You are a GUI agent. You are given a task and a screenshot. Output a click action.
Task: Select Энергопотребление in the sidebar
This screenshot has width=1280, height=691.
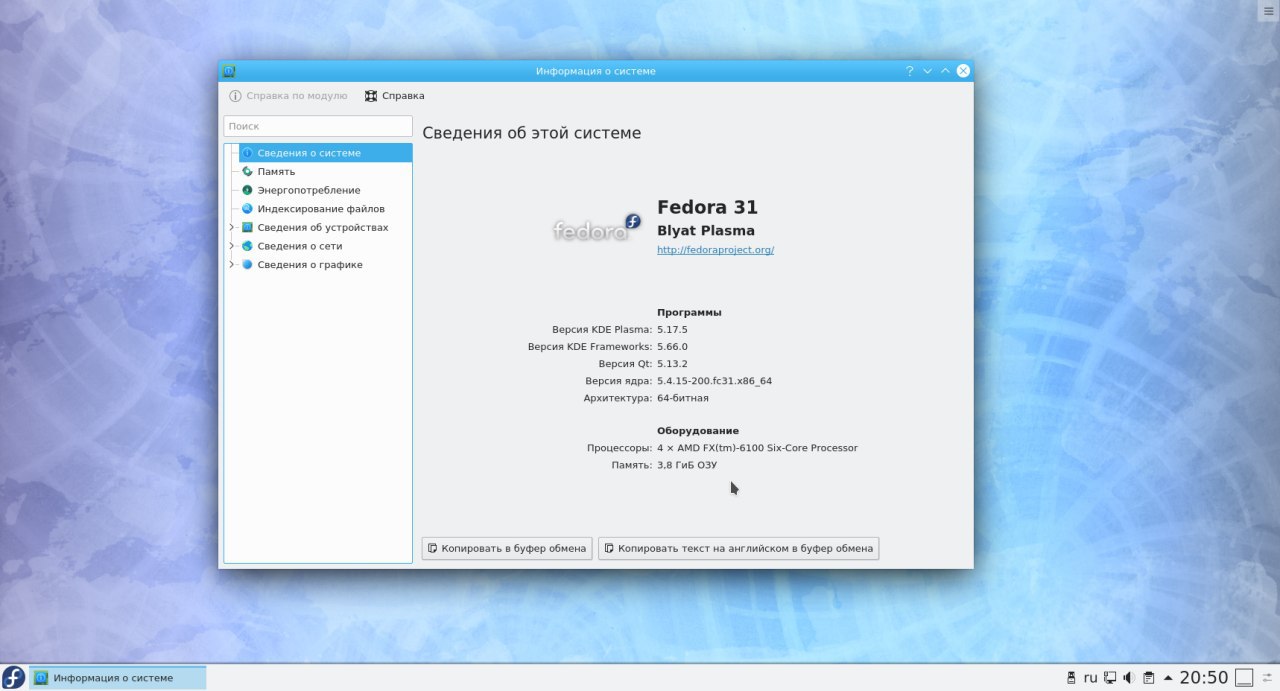(309, 190)
